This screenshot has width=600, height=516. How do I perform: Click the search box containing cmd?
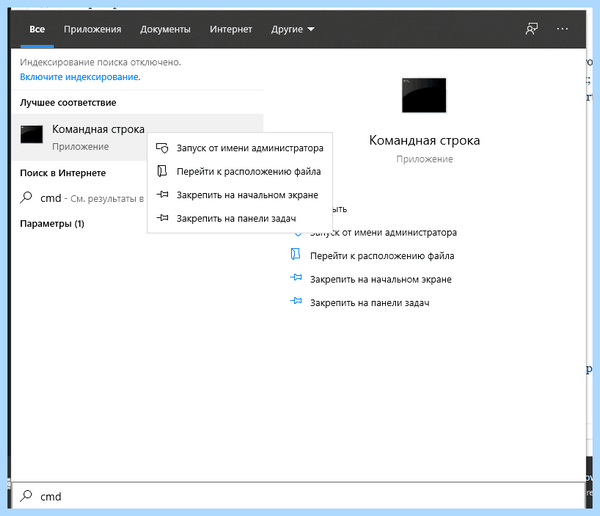point(298,496)
